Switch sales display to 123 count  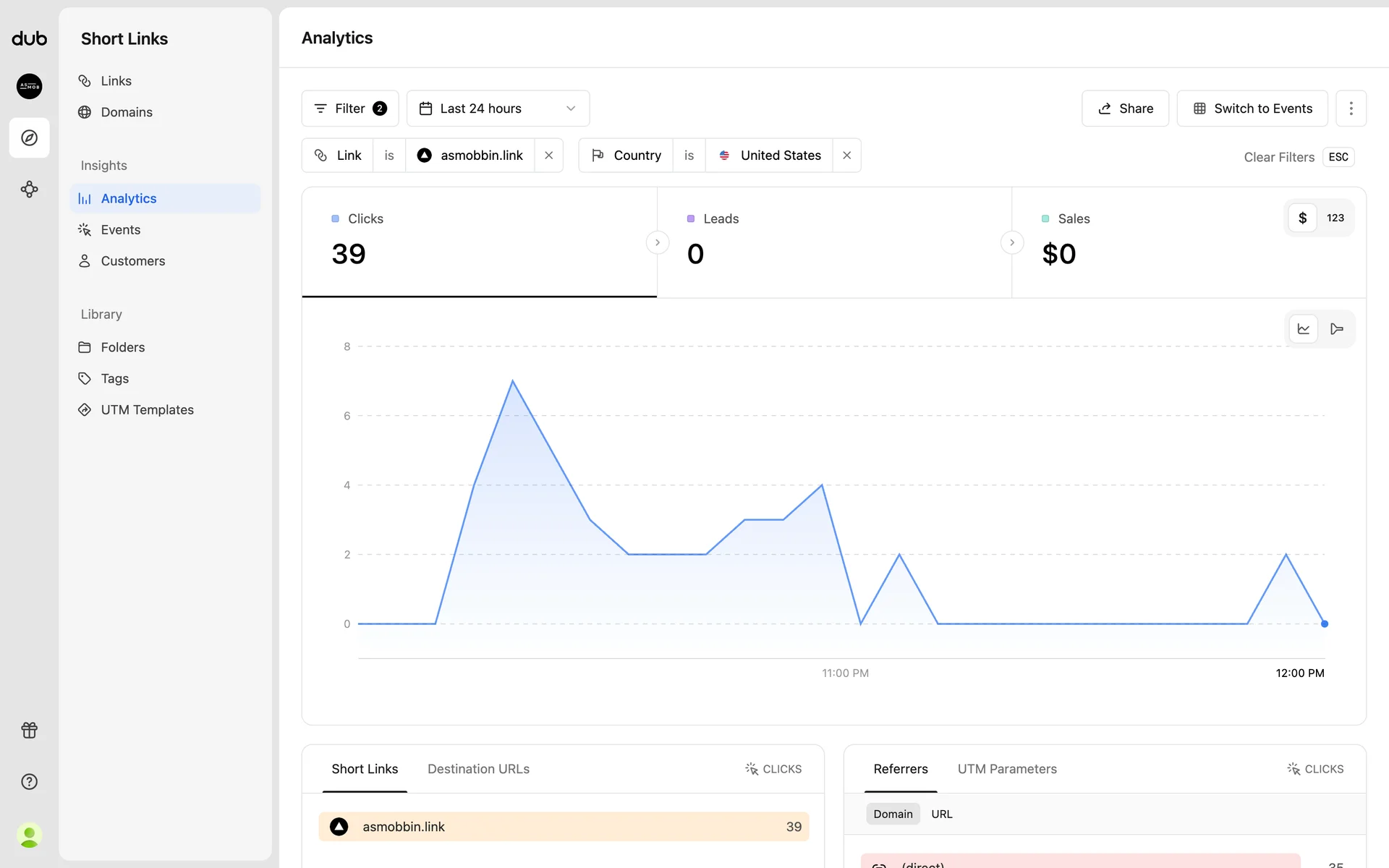click(1335, 218)
